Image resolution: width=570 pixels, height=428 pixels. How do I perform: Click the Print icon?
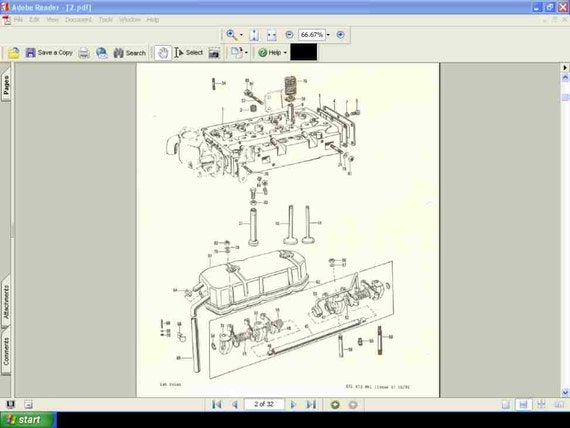84,53
